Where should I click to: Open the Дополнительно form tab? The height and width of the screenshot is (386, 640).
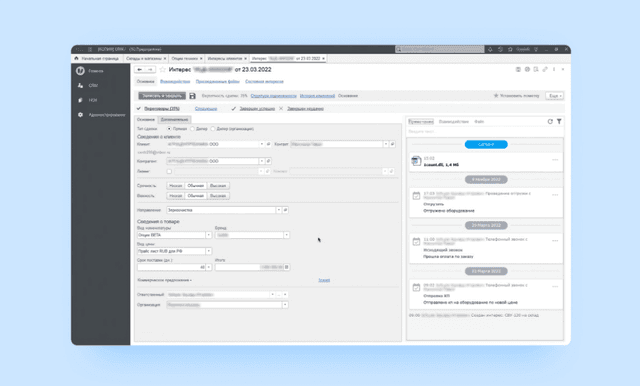click(x=175, y=120)
